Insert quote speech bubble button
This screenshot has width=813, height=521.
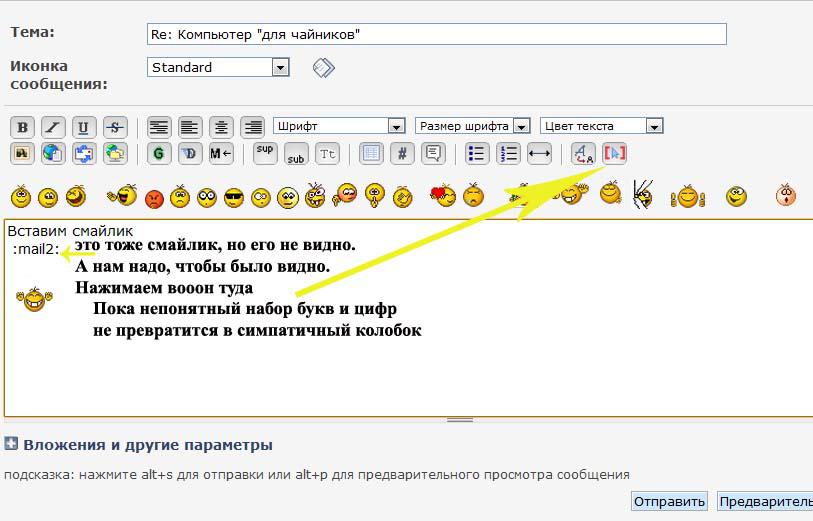[x=433, y=154]
